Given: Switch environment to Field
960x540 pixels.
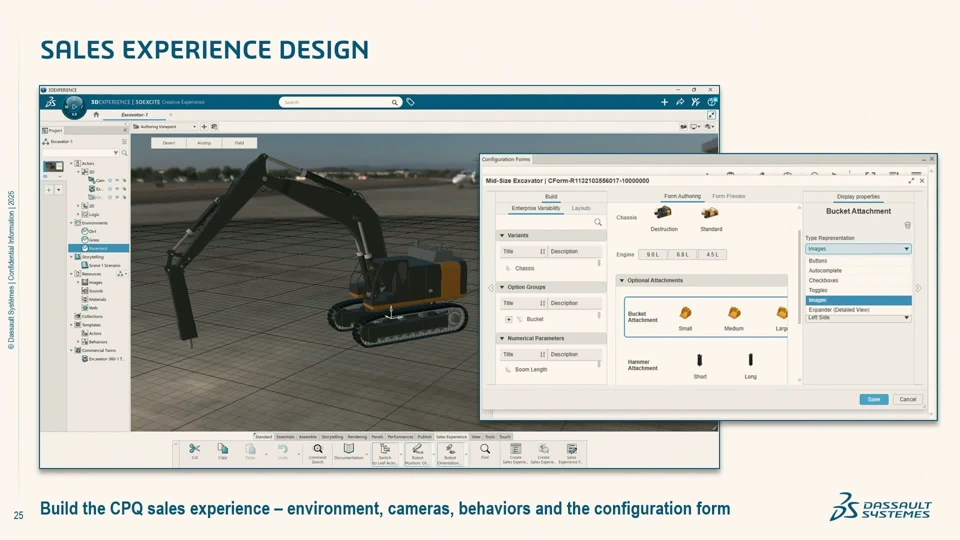Looking at the screenshot, I should 239,143.
